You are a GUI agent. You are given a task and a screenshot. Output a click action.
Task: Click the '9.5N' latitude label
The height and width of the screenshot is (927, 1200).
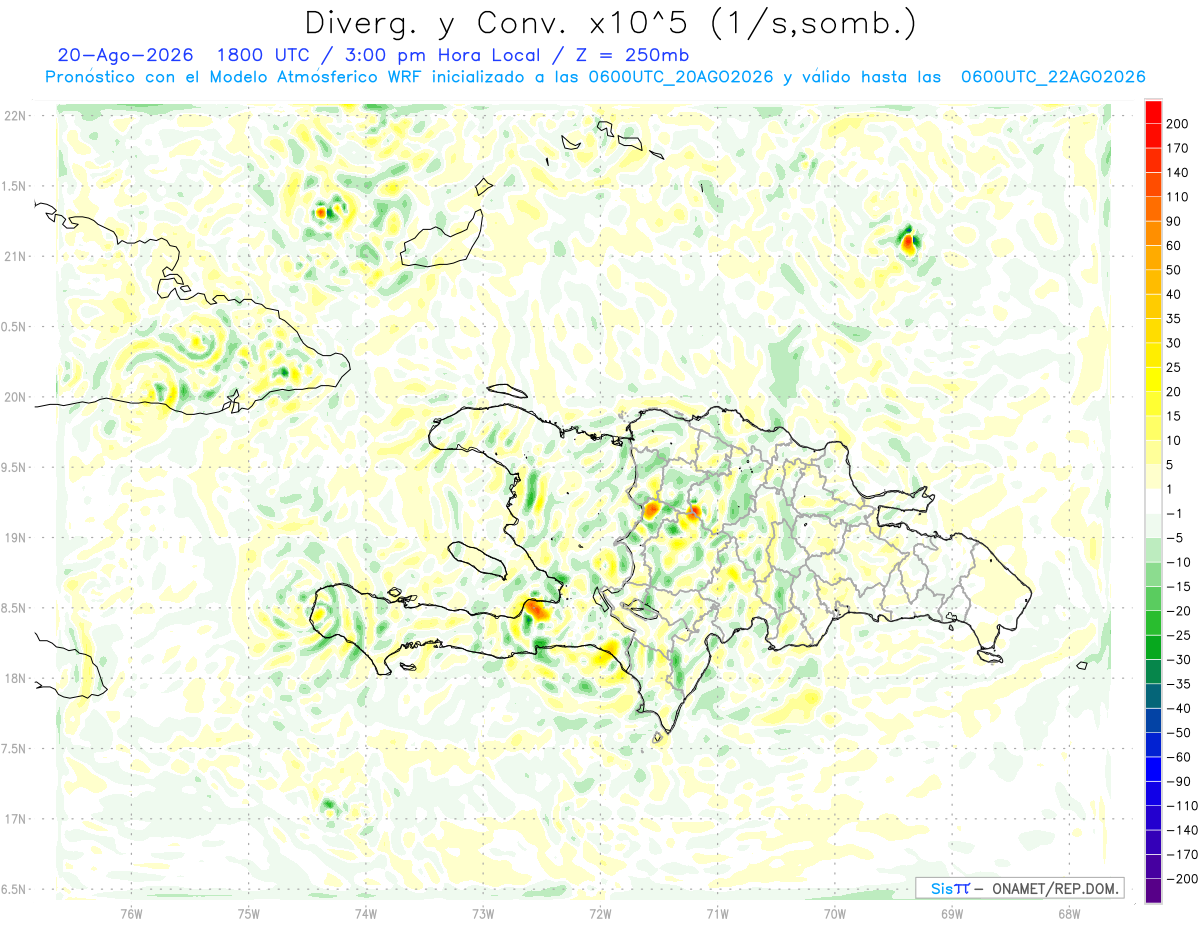point(14,467)
